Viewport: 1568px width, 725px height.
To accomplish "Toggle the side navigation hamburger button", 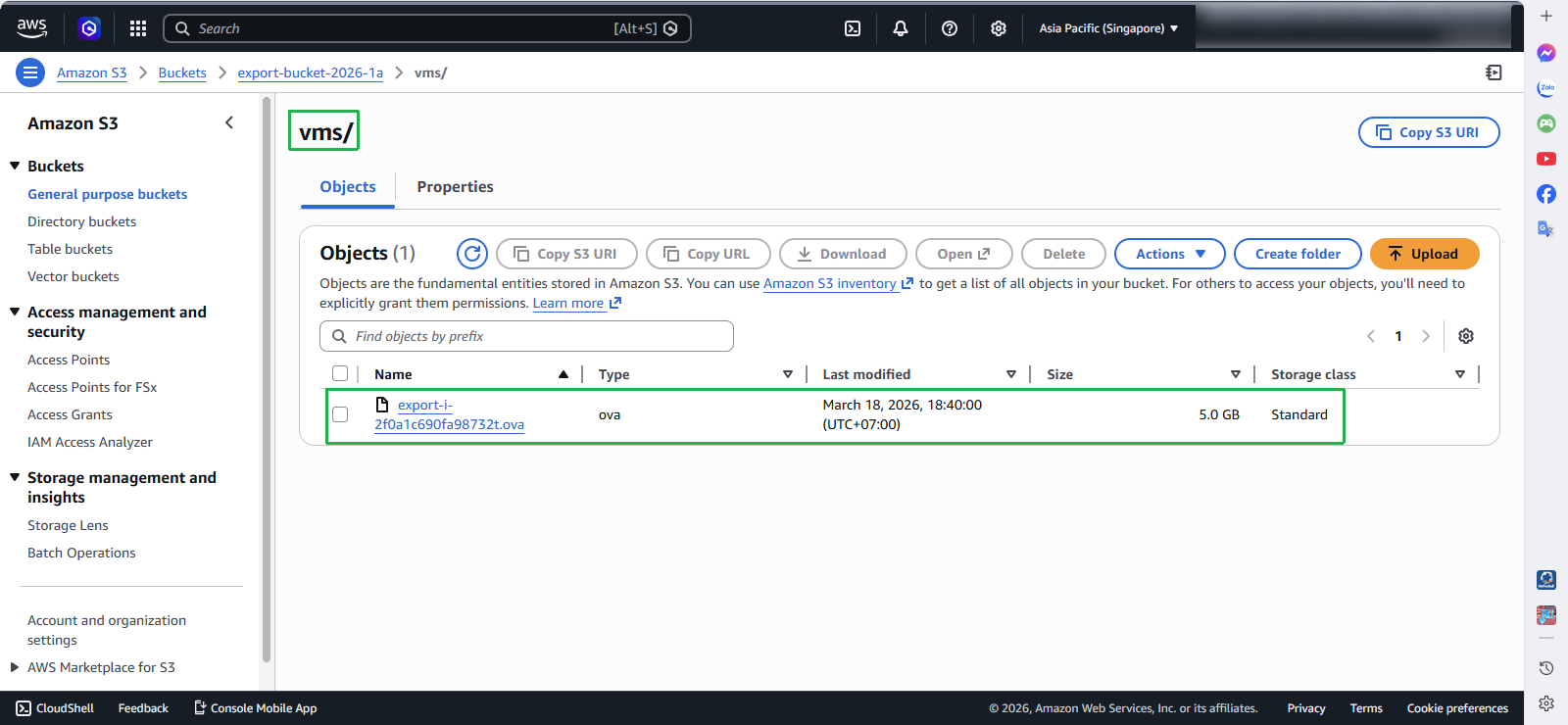I will click(x=30, y=72).
